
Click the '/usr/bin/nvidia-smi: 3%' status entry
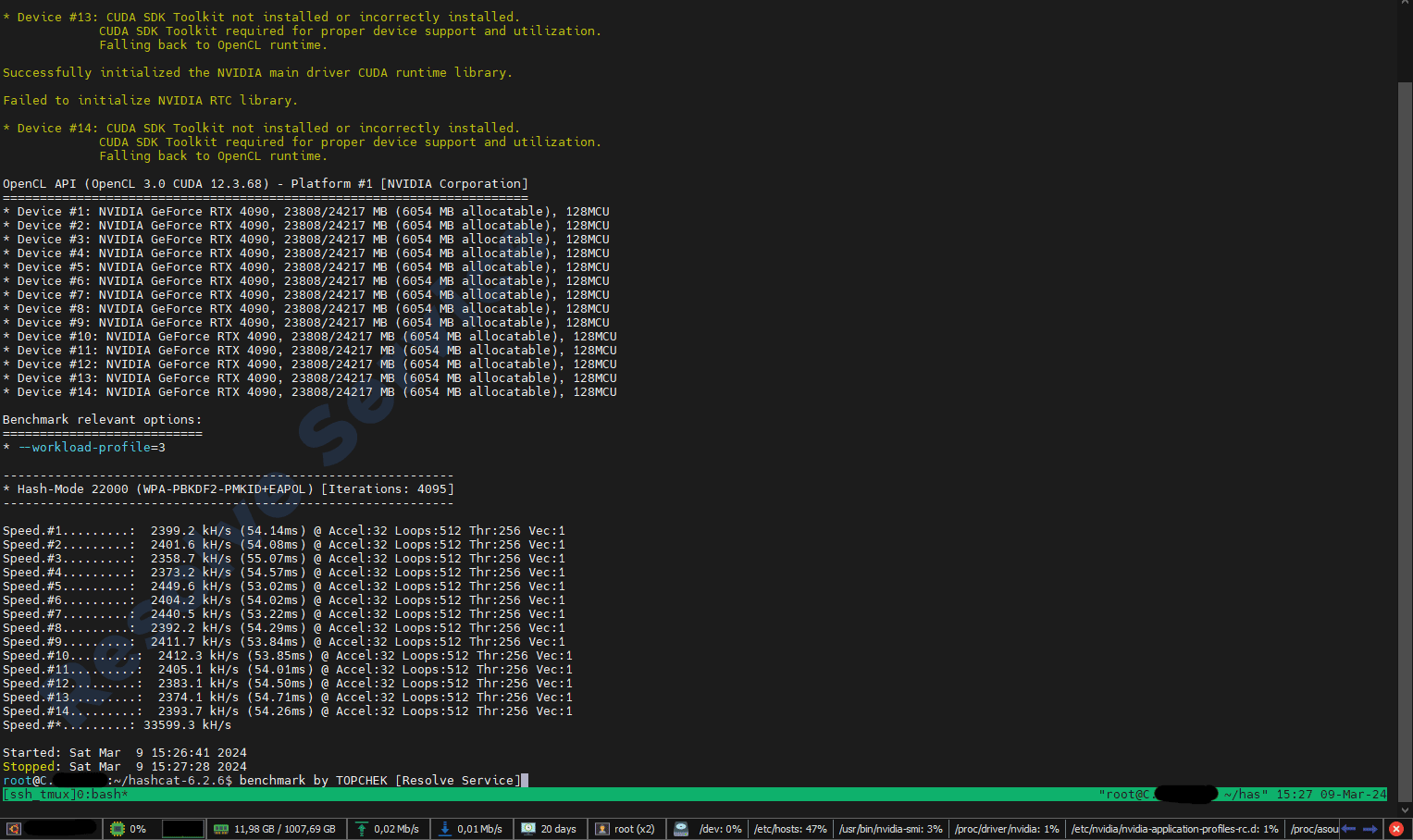click(x=891, y=829)
